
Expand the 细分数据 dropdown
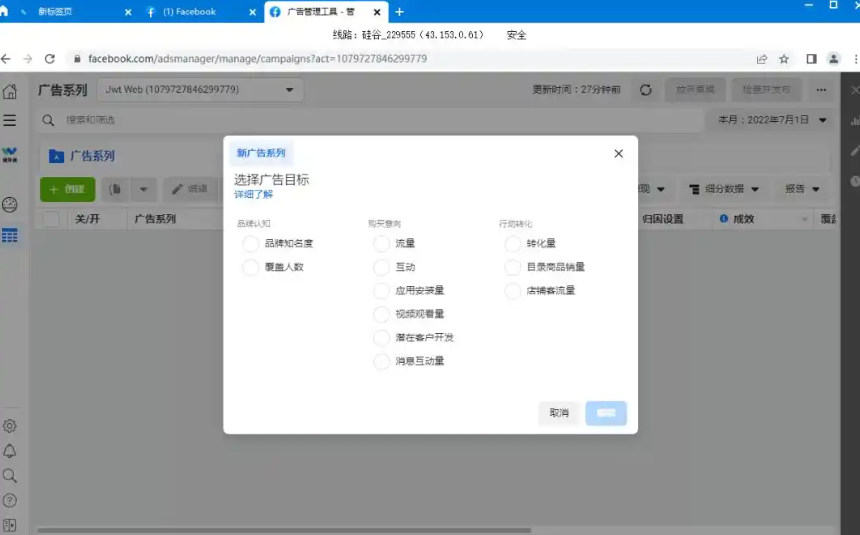[x=723, y=189]
